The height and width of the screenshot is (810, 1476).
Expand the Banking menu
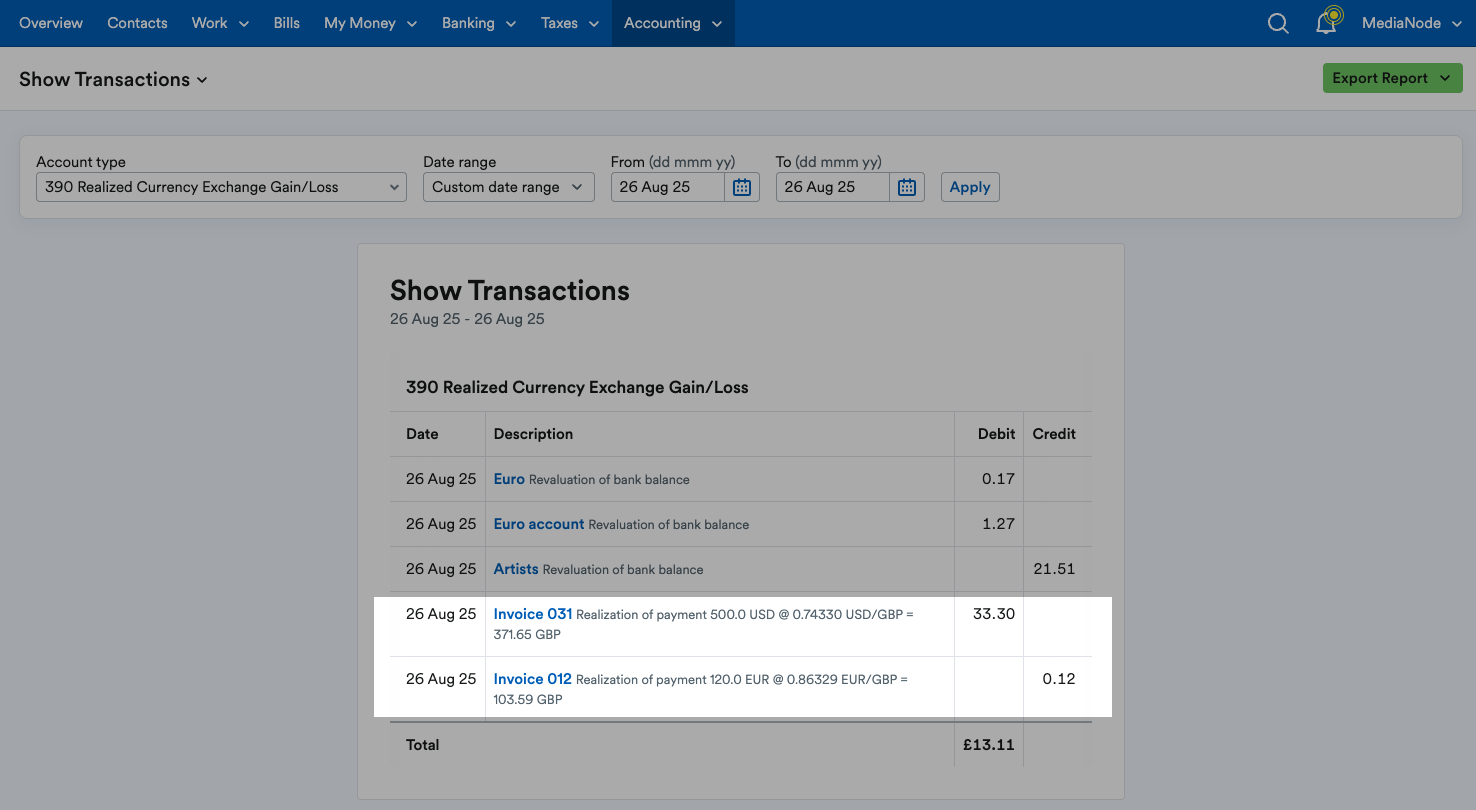point(479,23)
